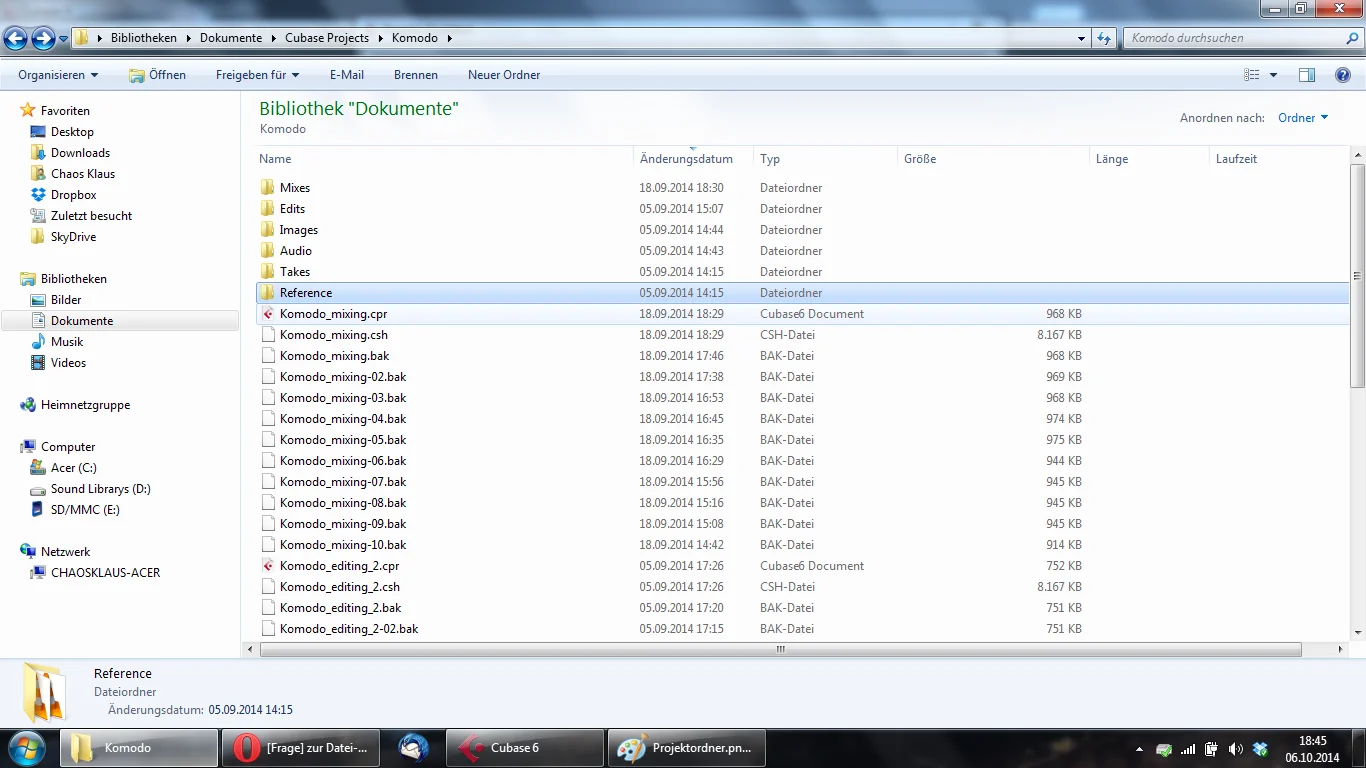Click Brennen in the toolbar
Screen dimensions: 1366x768
click(415, 75)
